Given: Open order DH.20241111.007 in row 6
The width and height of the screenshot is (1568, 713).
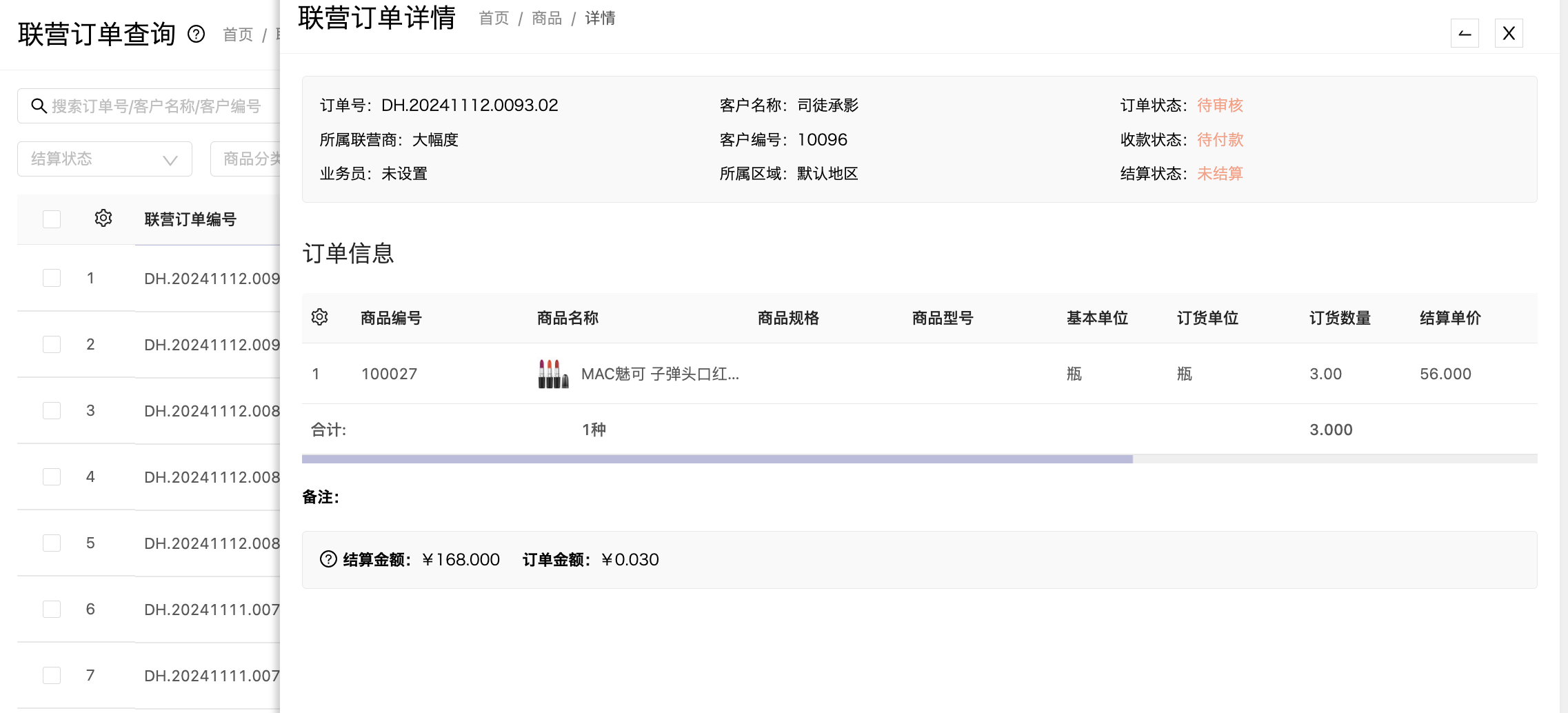Looking at the screenshot, I should [212, 610].
